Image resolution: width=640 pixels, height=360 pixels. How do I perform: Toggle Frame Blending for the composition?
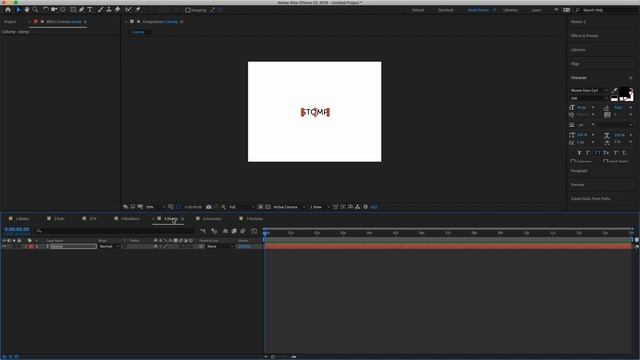pos(234,231)
